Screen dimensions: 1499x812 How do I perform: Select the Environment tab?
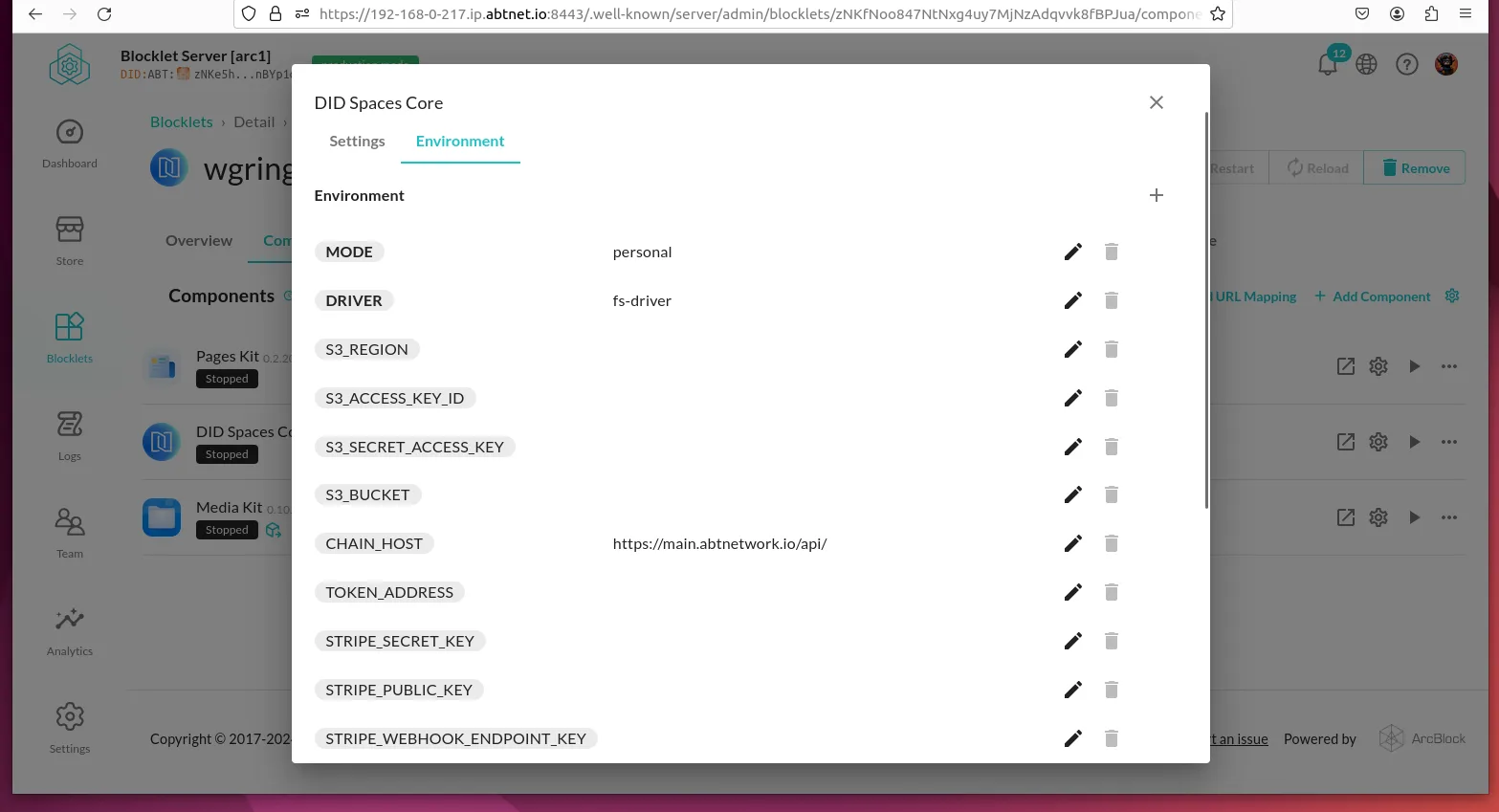pos(460,142)
